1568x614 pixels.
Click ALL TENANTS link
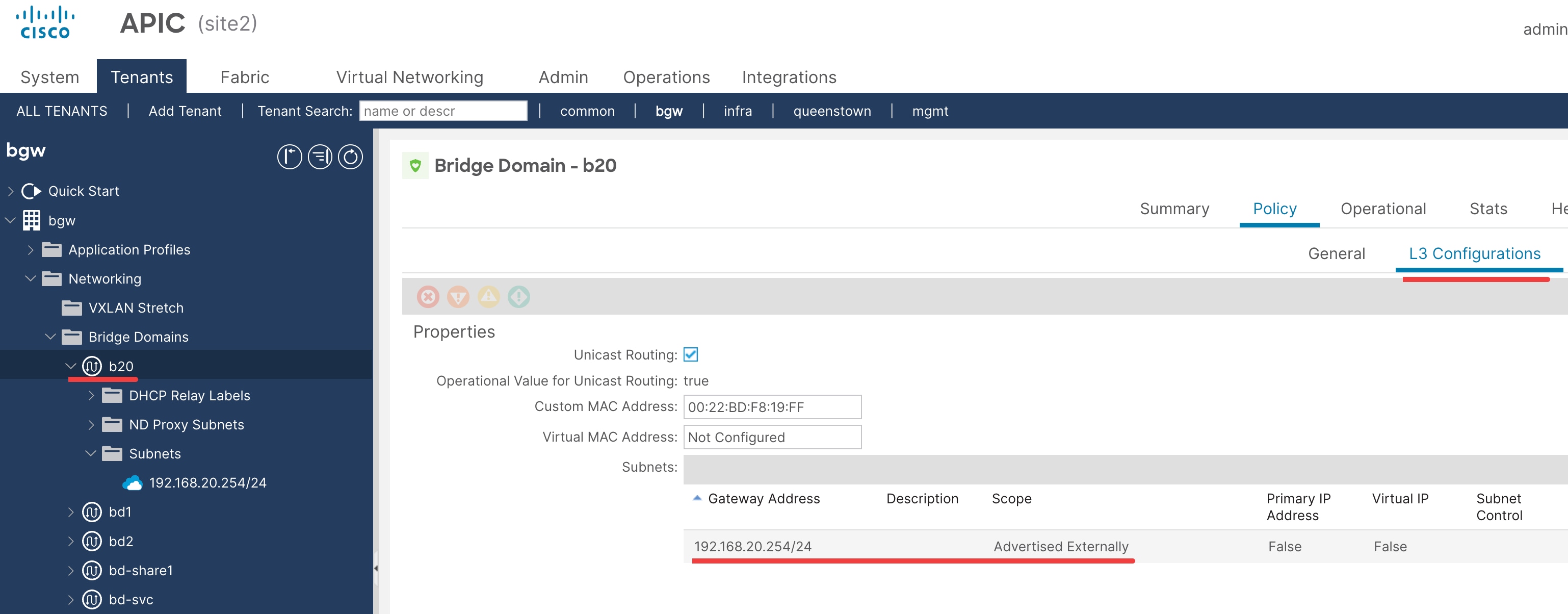pos(62,111)
